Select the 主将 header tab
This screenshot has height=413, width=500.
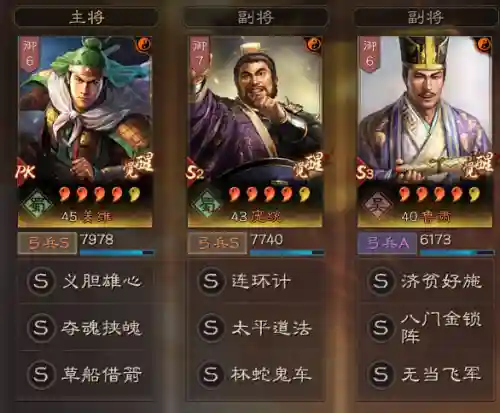click(x=86, y=17)
